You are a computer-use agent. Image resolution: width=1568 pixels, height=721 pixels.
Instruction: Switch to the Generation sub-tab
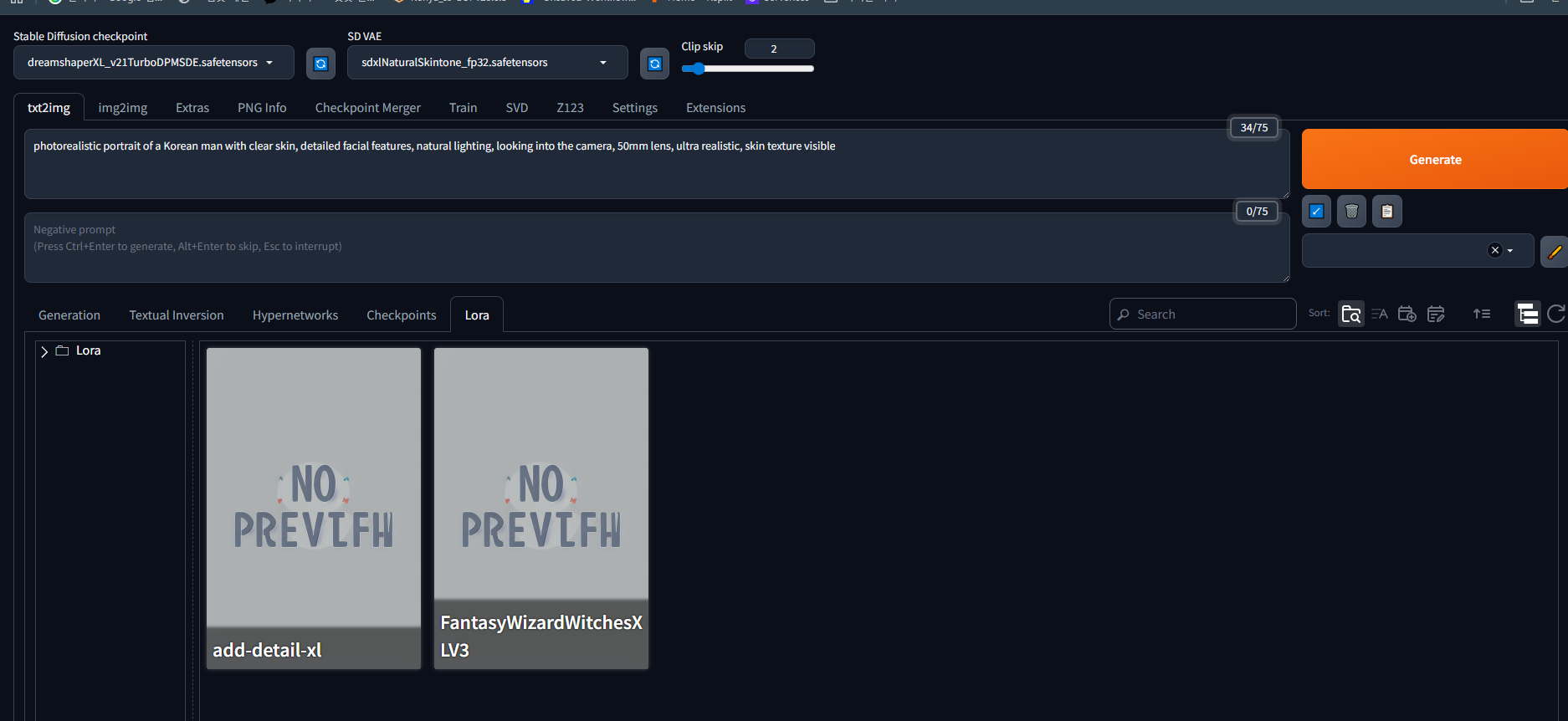[x=69, y=315]
